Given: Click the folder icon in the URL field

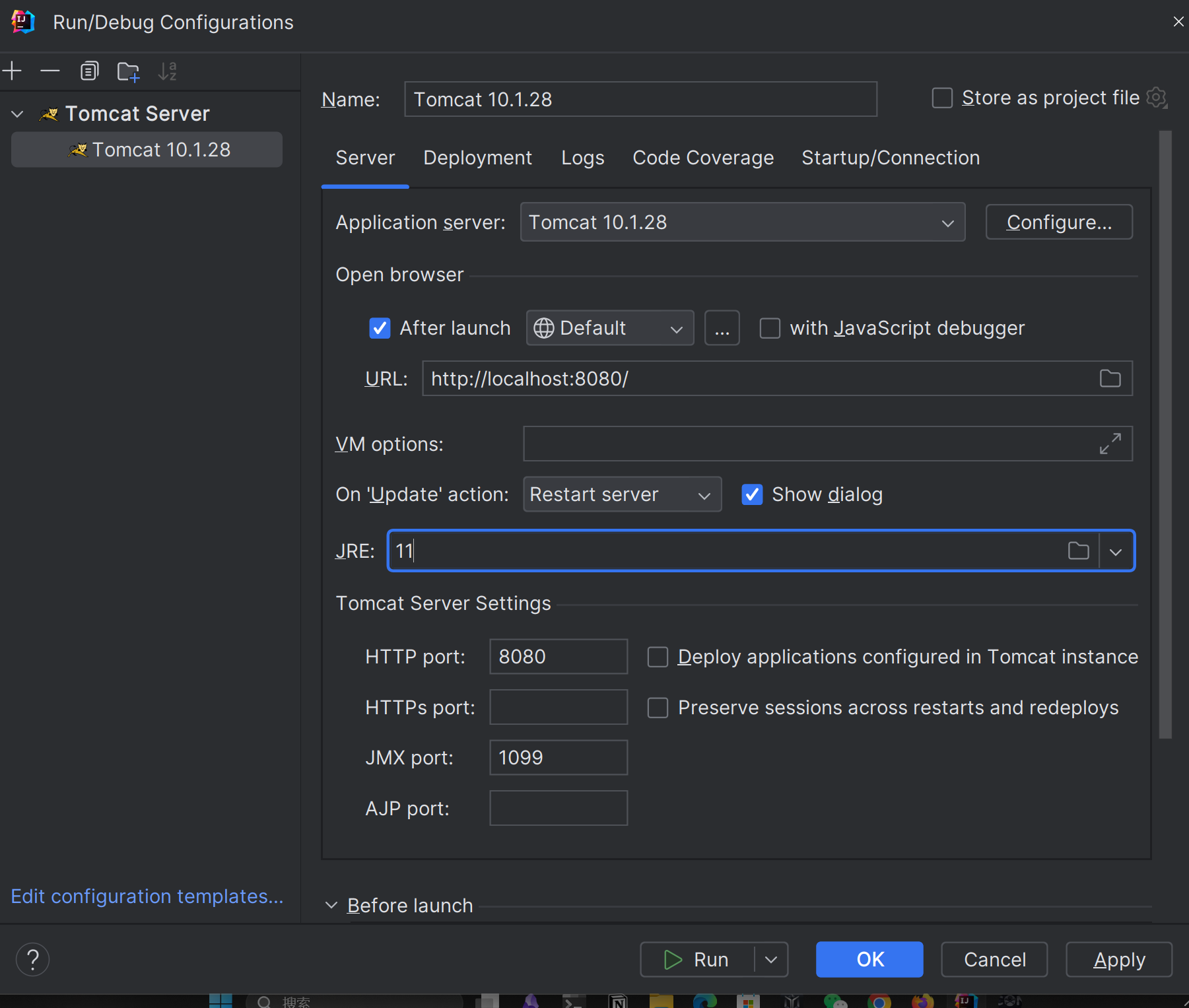Looking at the screenshot, I should click(1110, 378).
